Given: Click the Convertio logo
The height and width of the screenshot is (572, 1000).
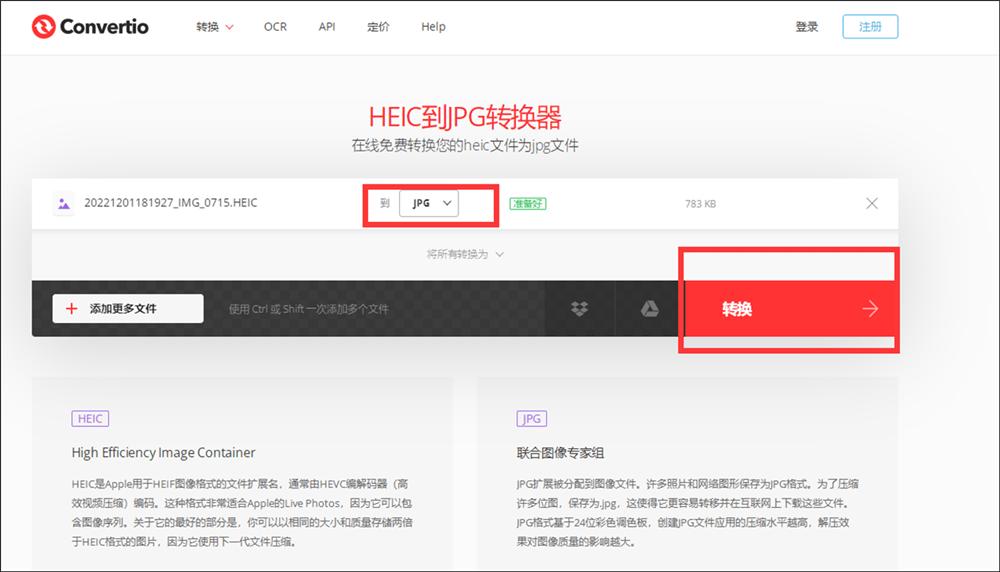Looking at the screenshot, I should [90, 27].
